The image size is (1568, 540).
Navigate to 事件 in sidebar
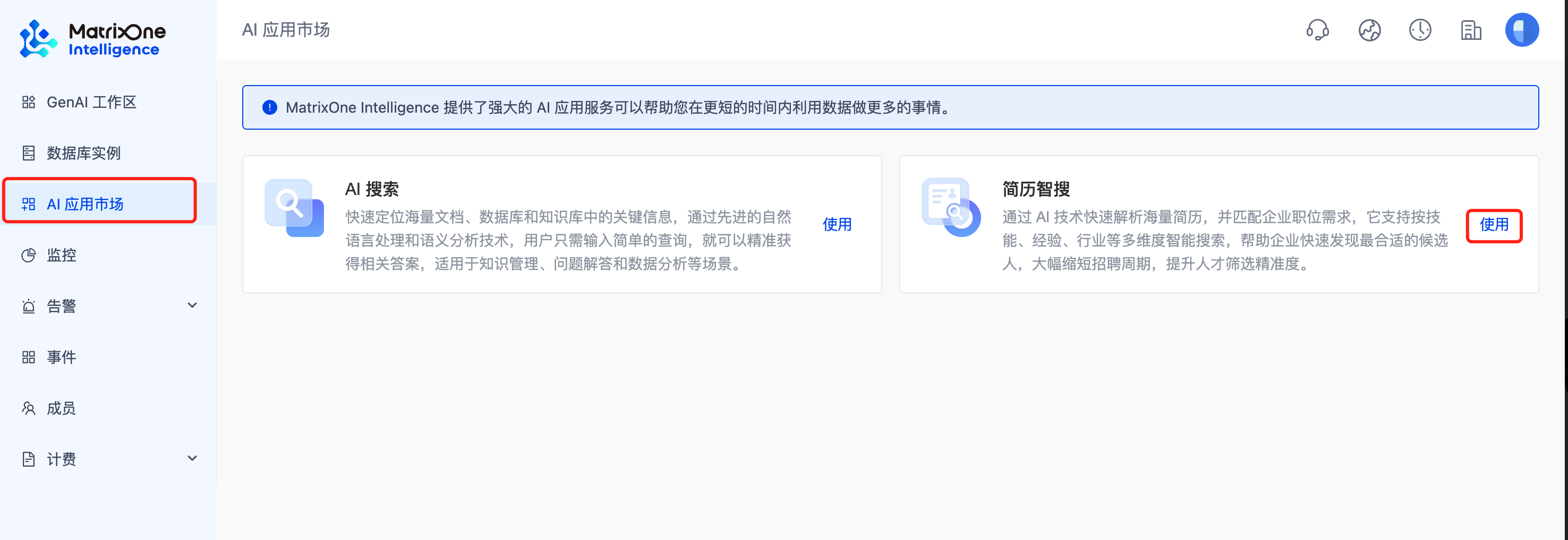(x=62, y=357)
